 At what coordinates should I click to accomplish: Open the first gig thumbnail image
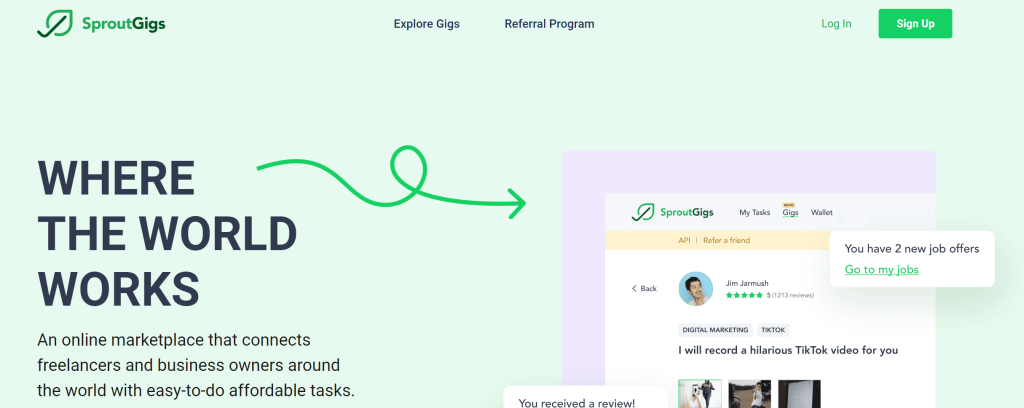699,394
